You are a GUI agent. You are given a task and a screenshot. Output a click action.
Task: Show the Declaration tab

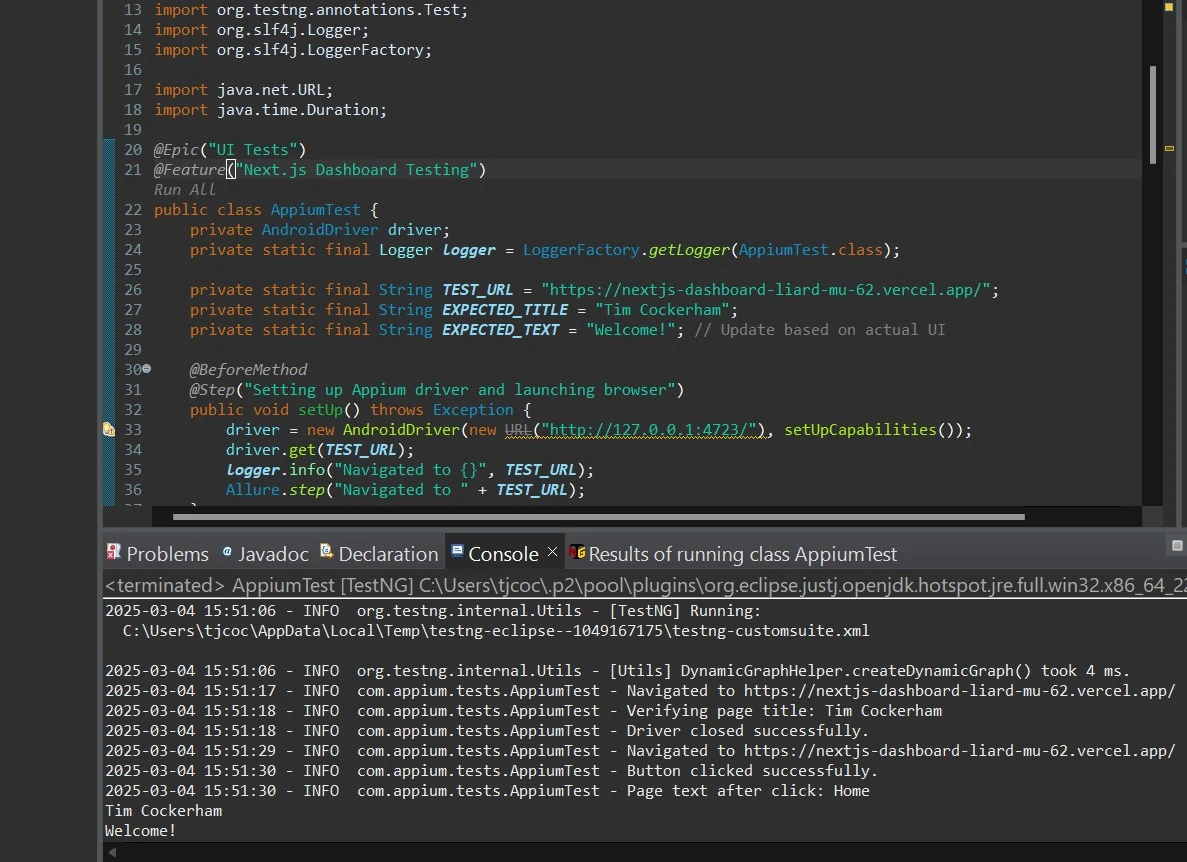coord(388,554)
